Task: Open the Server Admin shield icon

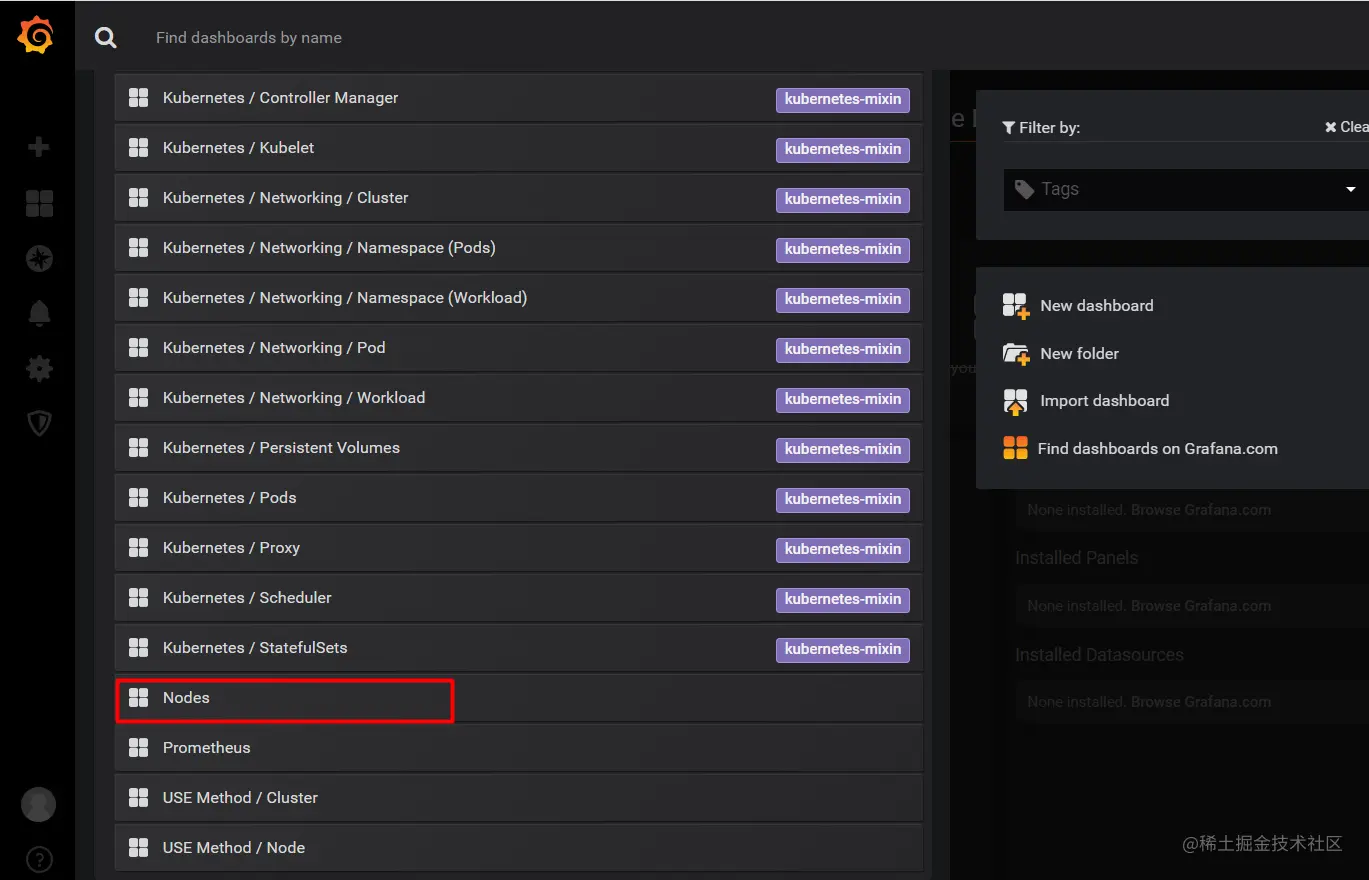Action: pyautogui.click(x=39, y=424)
